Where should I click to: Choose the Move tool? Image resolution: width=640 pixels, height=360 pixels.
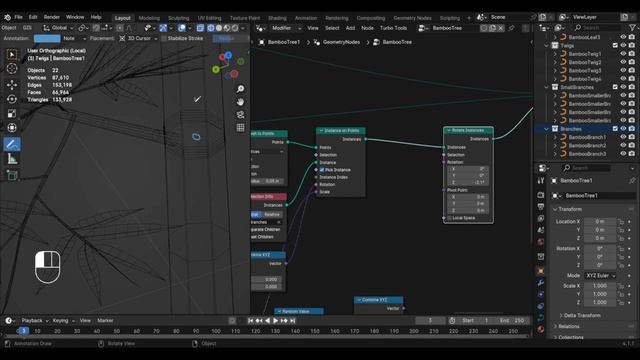coord(12,84)
